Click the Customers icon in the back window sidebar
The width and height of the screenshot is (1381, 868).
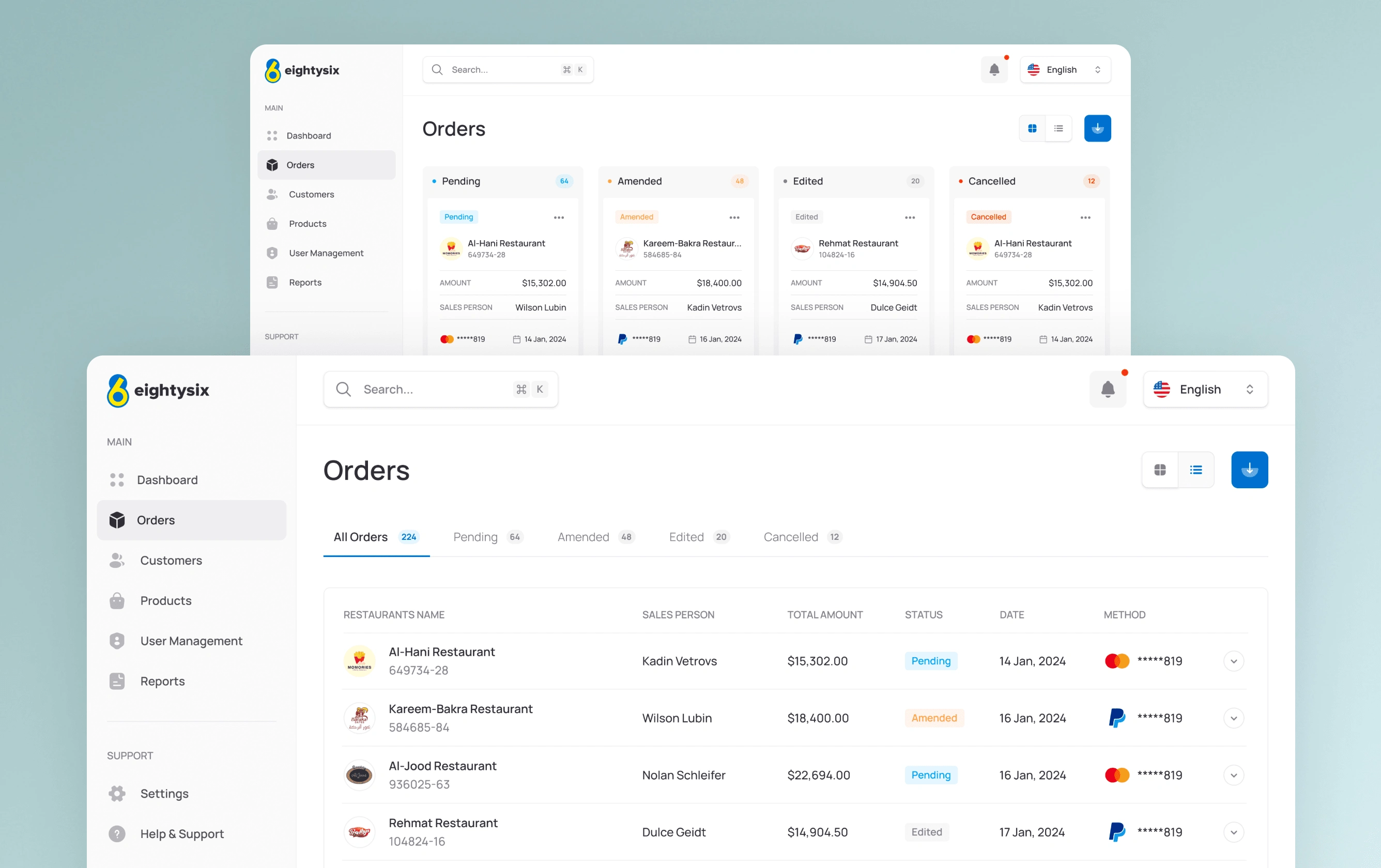click(x=272, y=194)
